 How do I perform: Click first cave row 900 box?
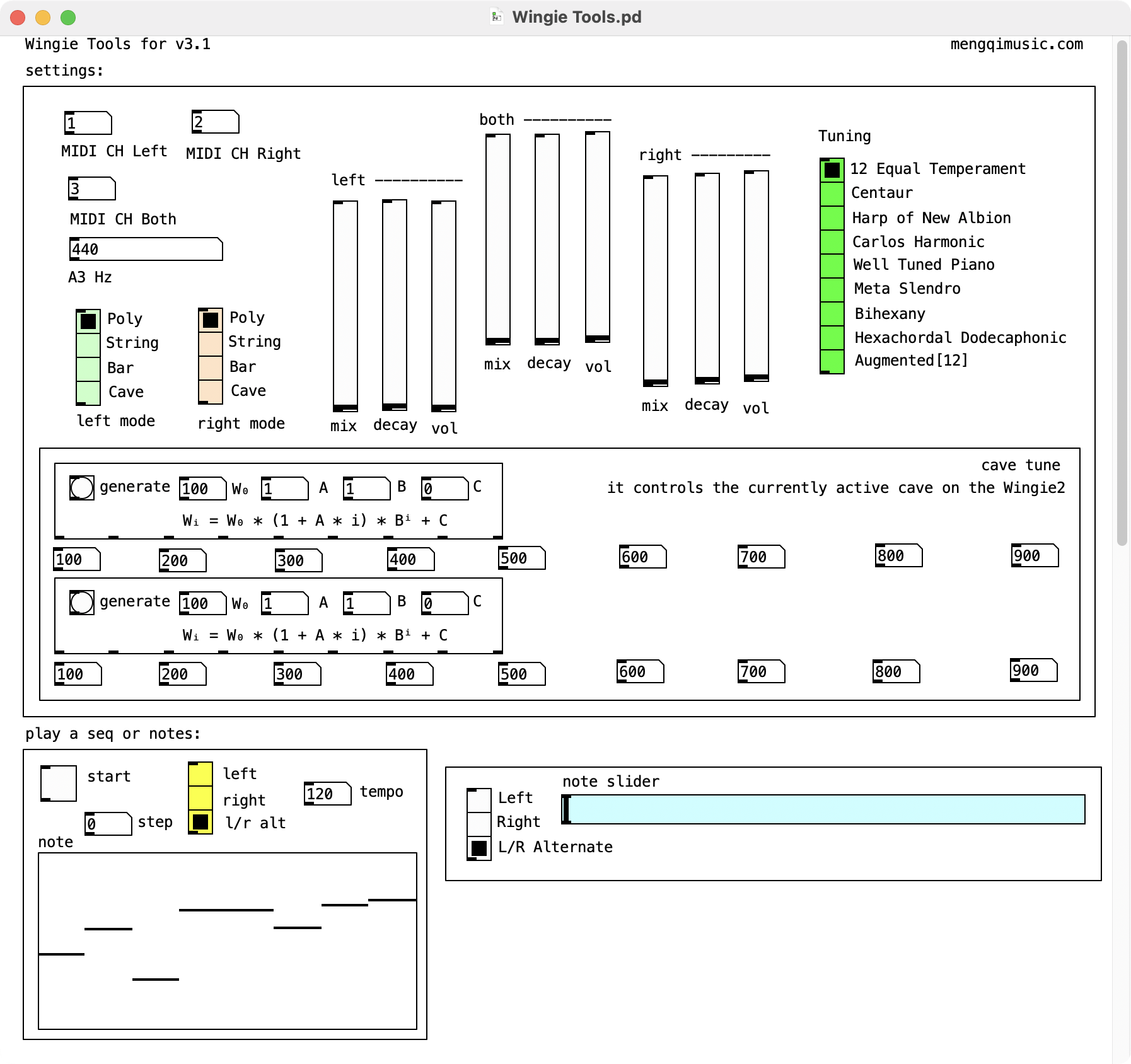1035,555
